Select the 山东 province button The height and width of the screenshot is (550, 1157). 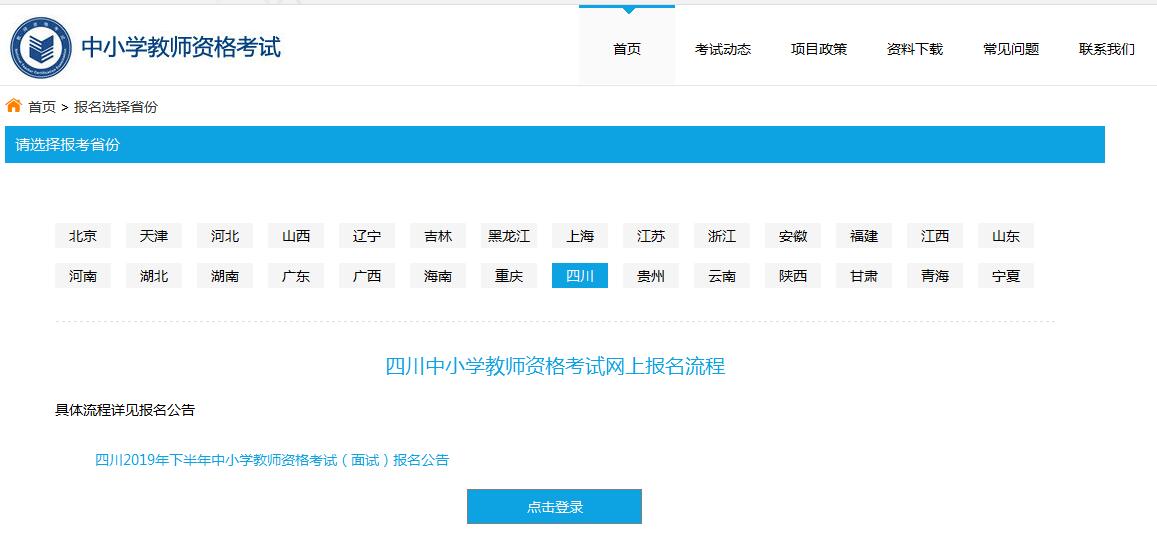[x=1006, y=236]
